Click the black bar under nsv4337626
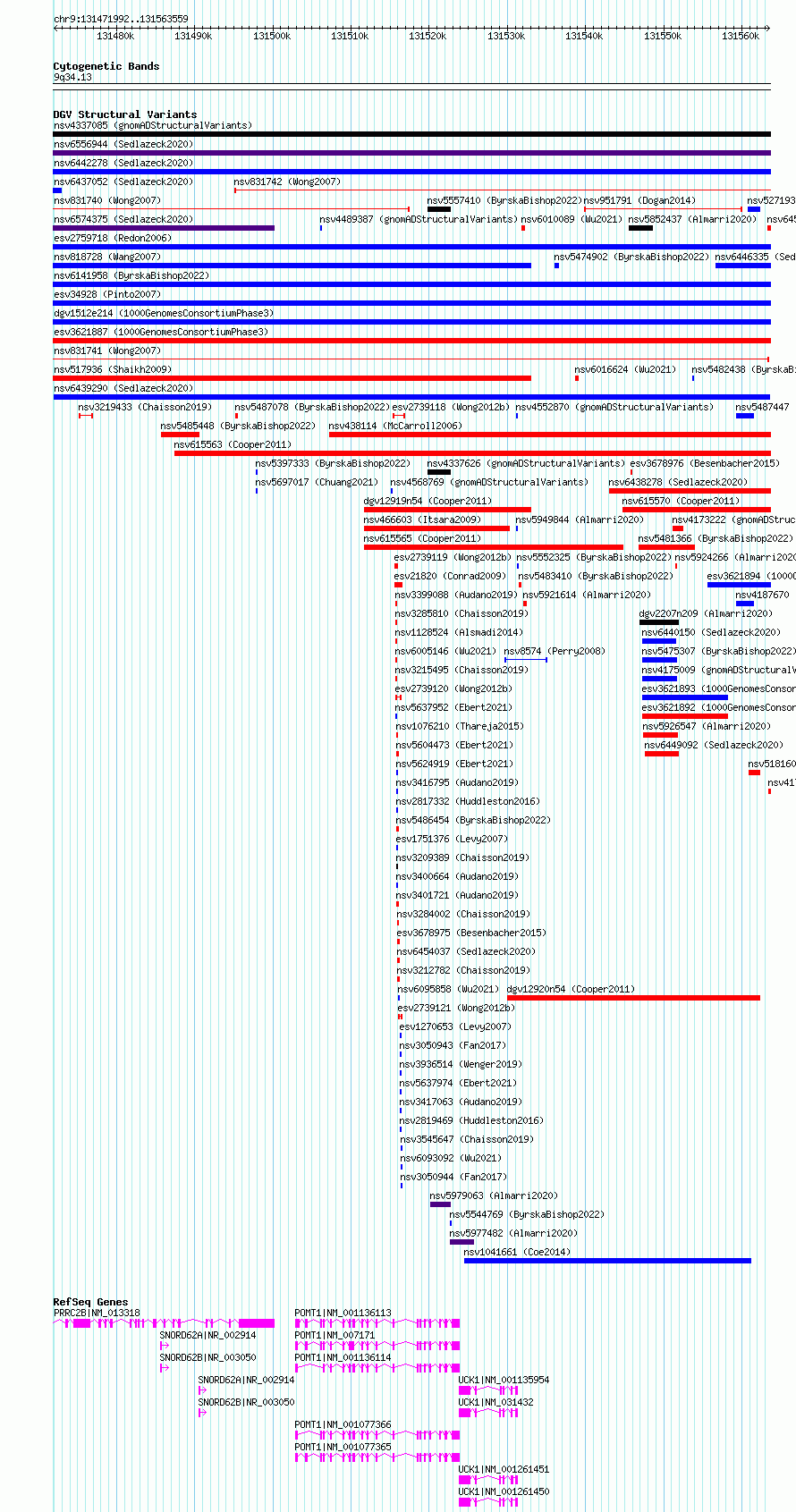This screenshot has height=1512, width=796. coord(439,472)
